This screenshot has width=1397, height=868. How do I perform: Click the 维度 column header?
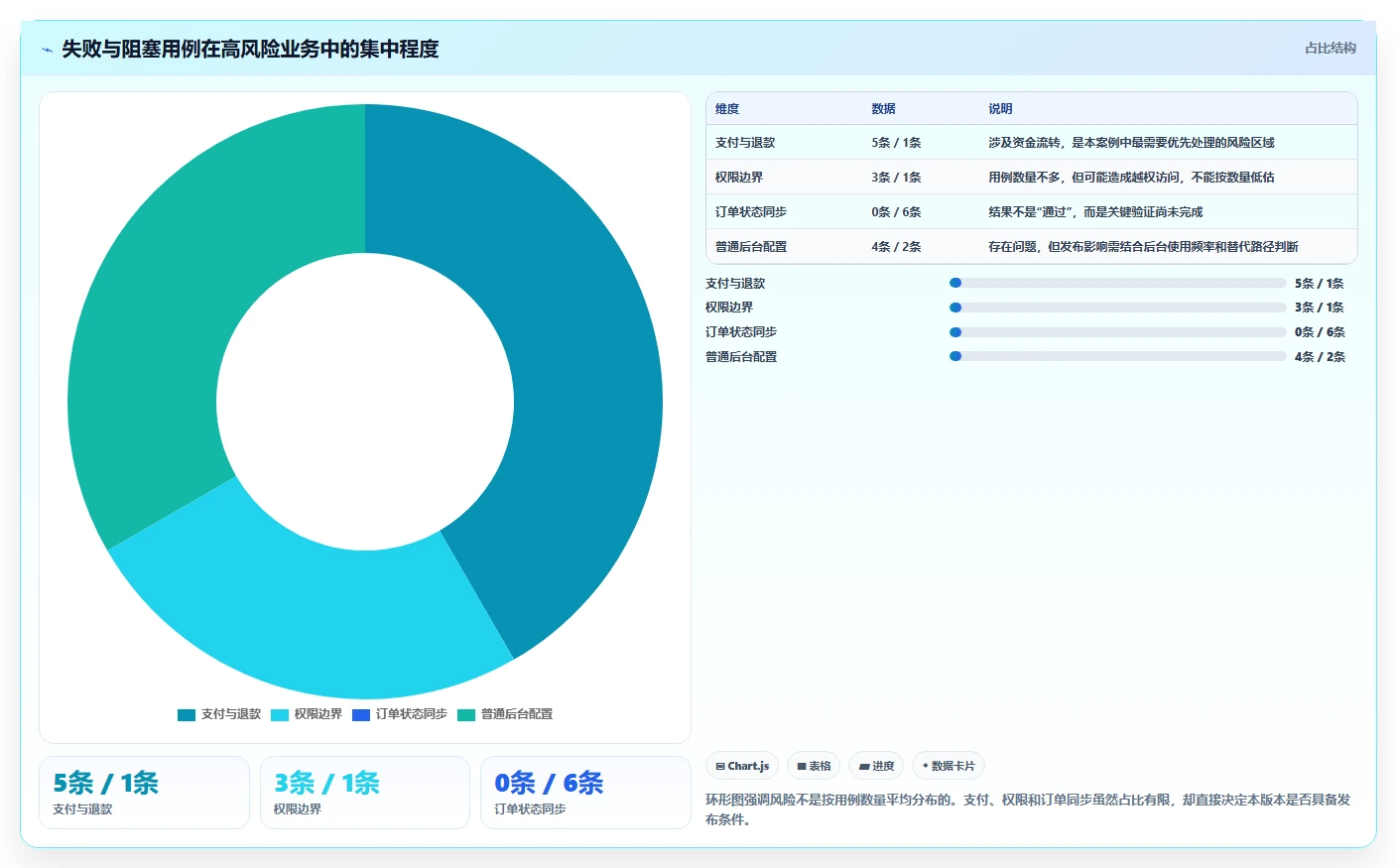727,109
